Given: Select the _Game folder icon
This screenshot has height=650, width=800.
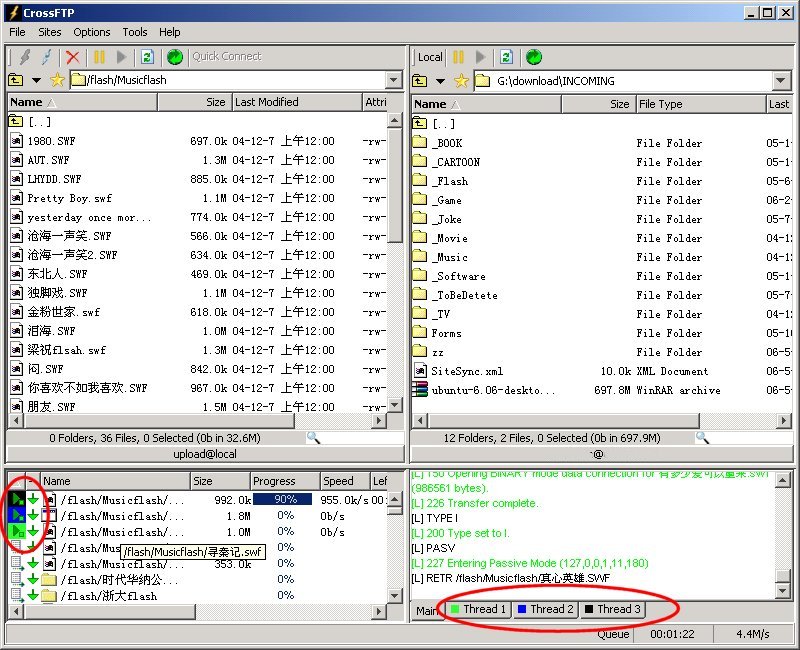Looking at the screenshot, I should [x=420, y=199].
